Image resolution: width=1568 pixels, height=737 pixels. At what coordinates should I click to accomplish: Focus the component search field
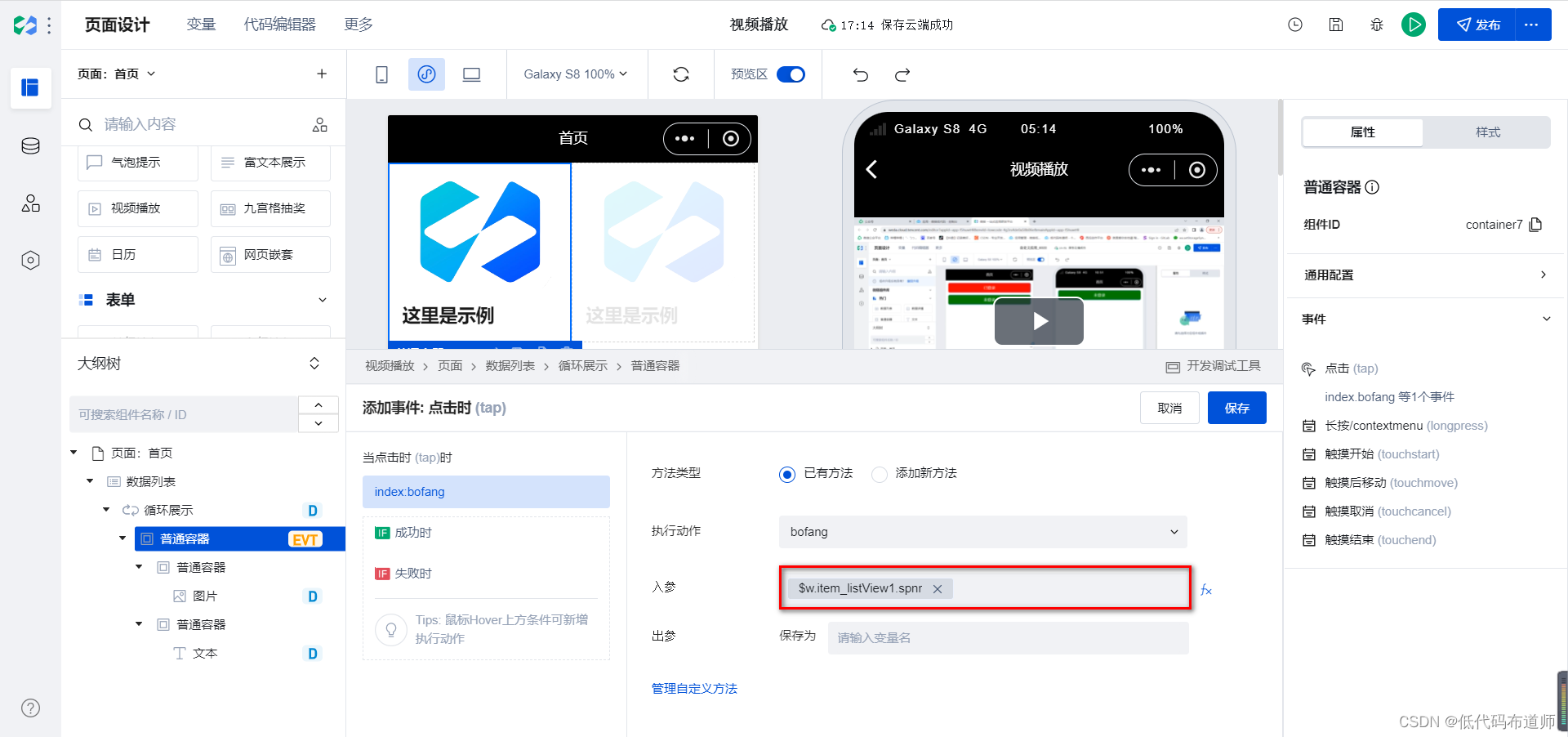[x=194, y=124]
